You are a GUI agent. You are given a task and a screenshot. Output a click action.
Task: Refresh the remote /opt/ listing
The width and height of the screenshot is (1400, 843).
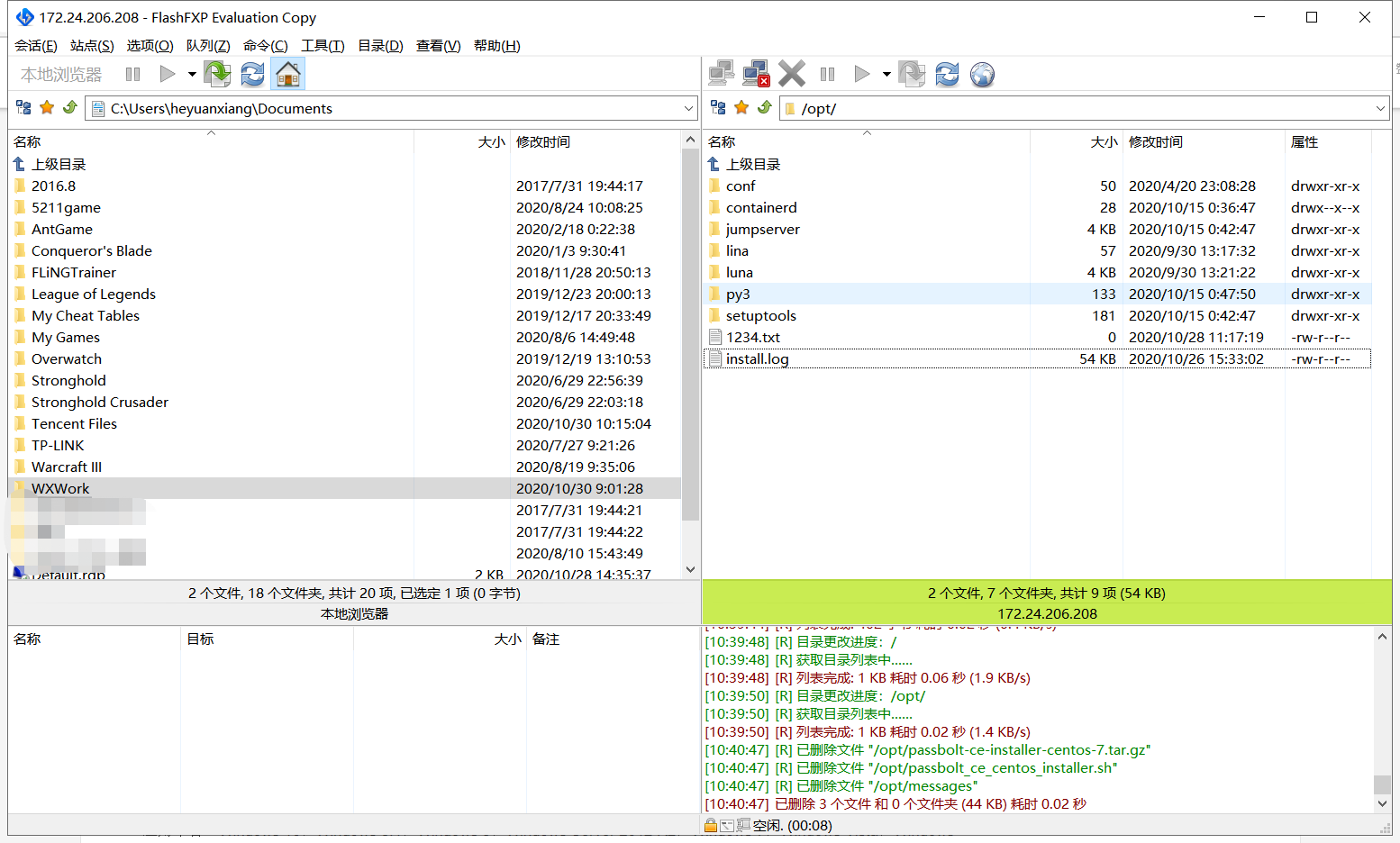tap(947, 74)
